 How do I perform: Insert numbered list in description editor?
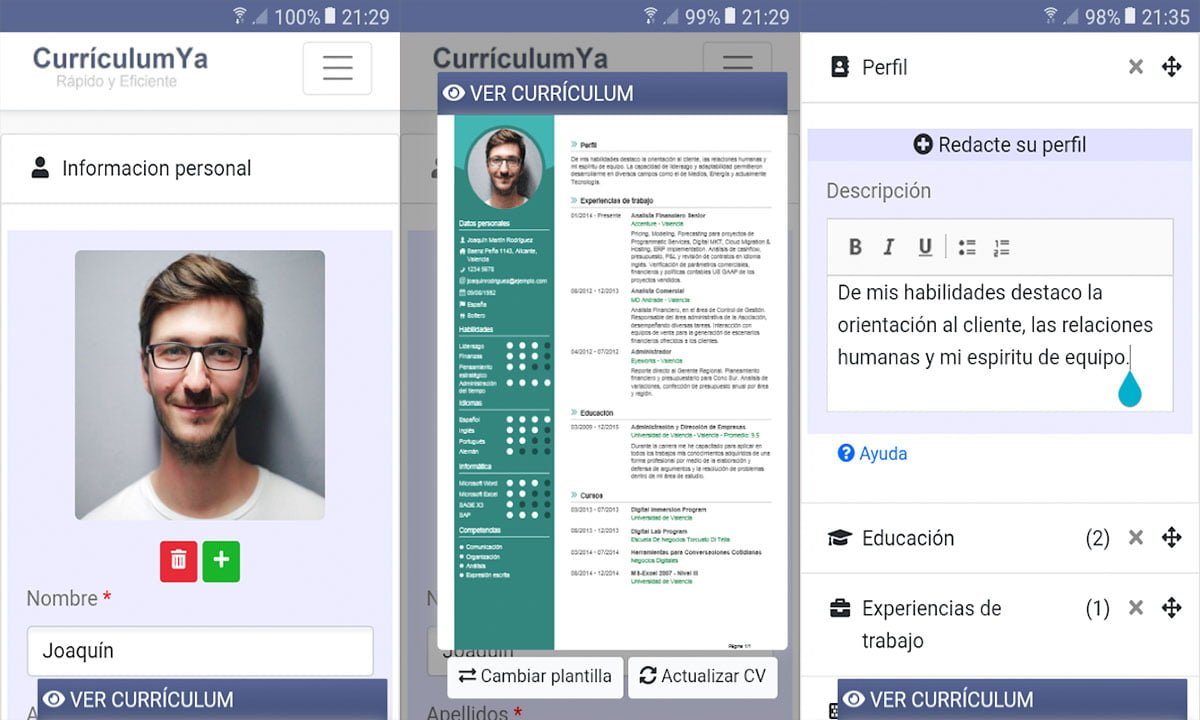click(1002, 247)
